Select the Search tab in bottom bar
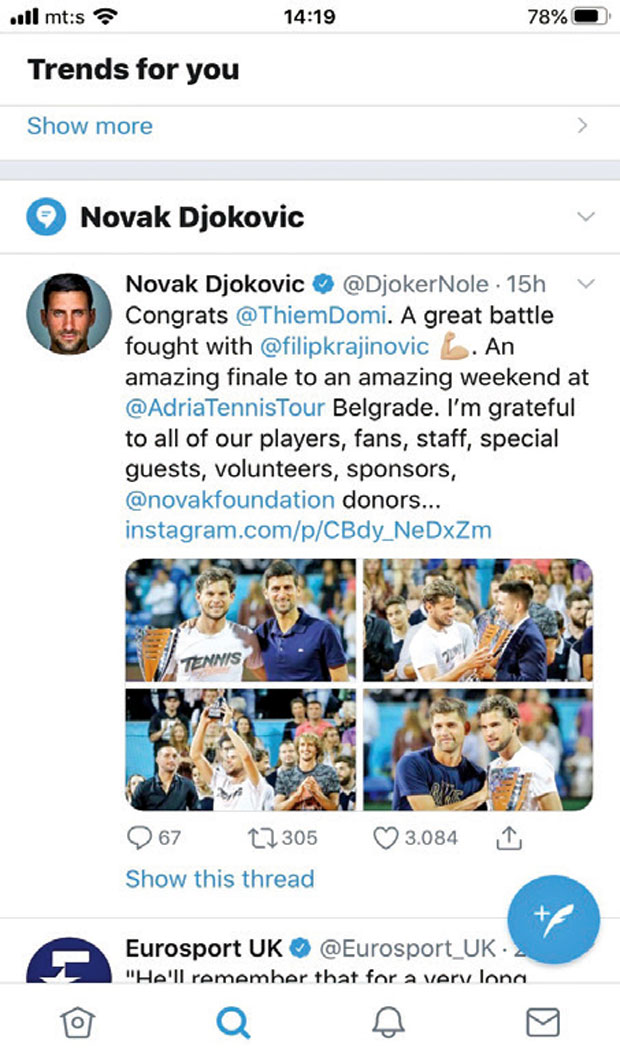The height and width of the screenshot is (1061, 620). (233, 1021)
